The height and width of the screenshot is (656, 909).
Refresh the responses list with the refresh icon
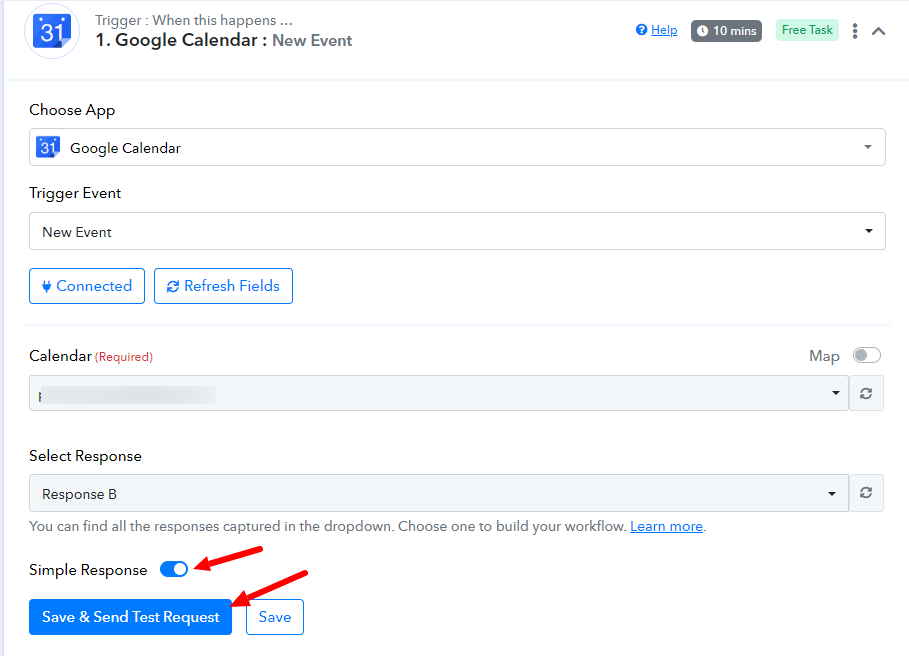pyautogui.click(x=866, y=493)
